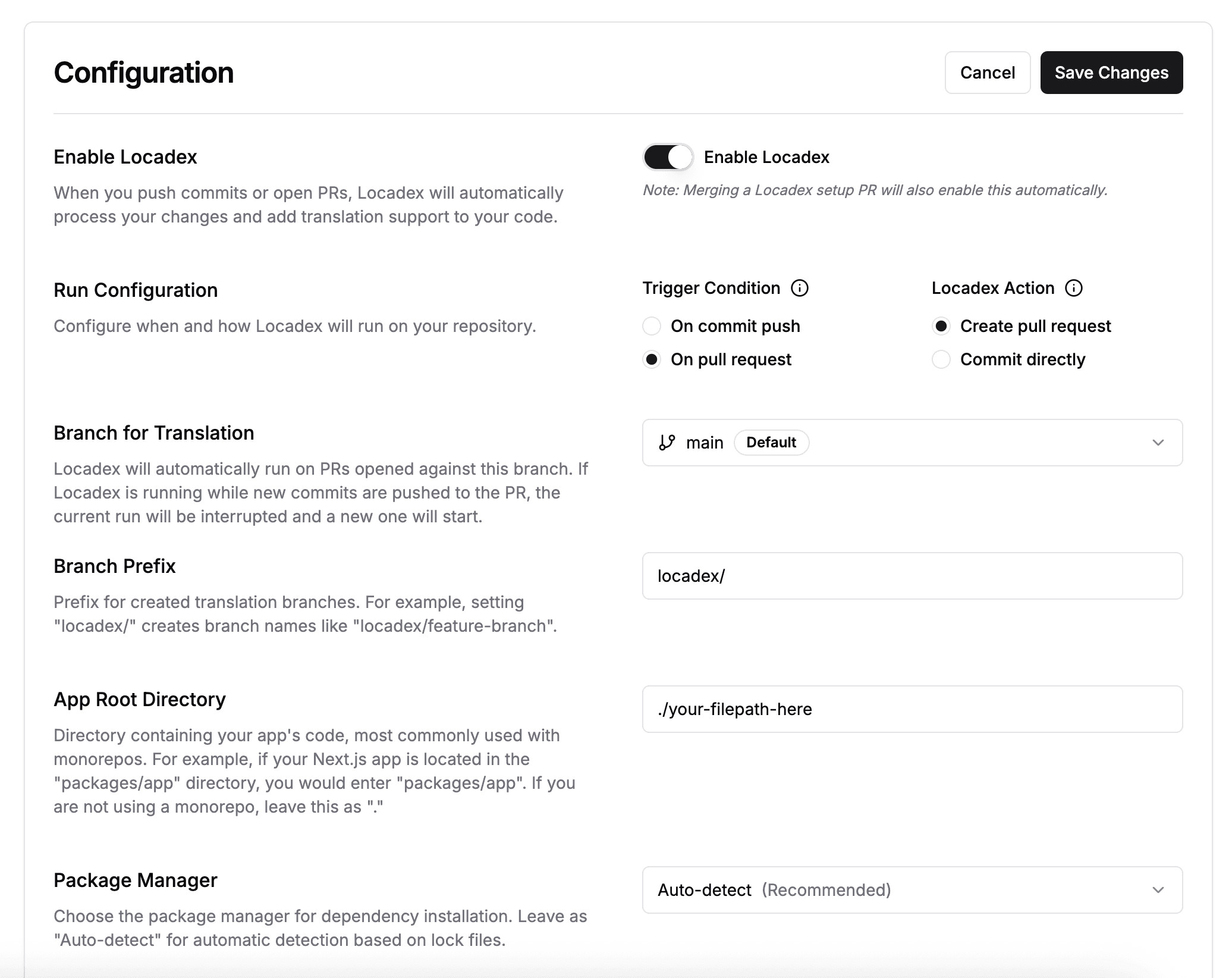
Task: Click the Trigger Condition info icon
Action: 800,288
